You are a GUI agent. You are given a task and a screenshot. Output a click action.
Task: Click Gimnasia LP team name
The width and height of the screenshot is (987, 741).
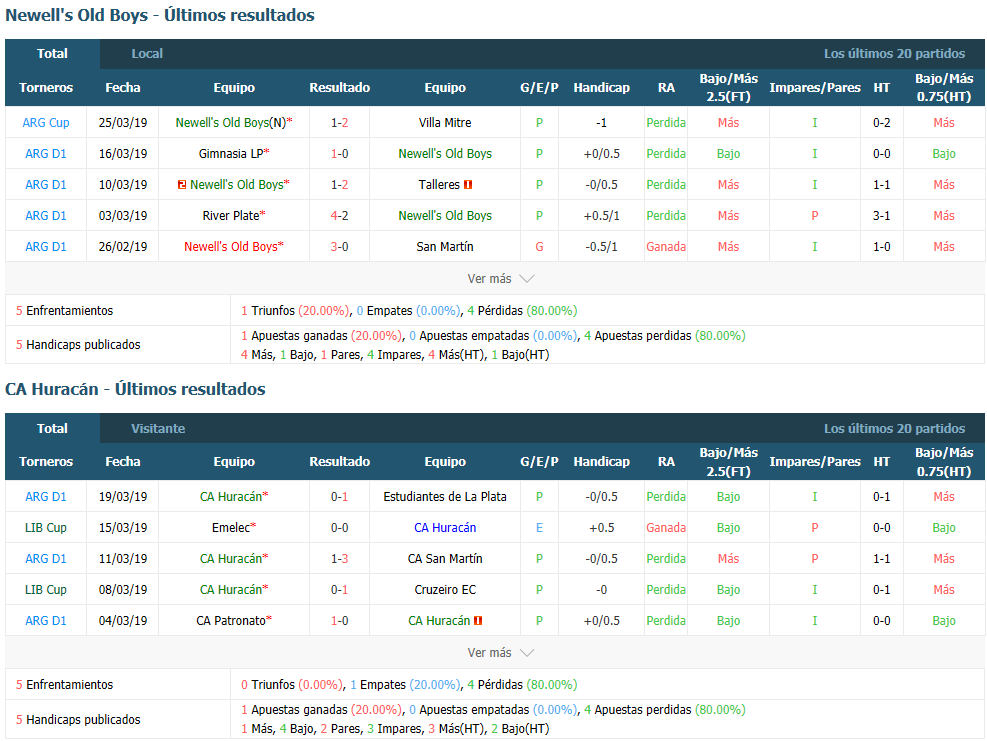[x=231, y=154]
